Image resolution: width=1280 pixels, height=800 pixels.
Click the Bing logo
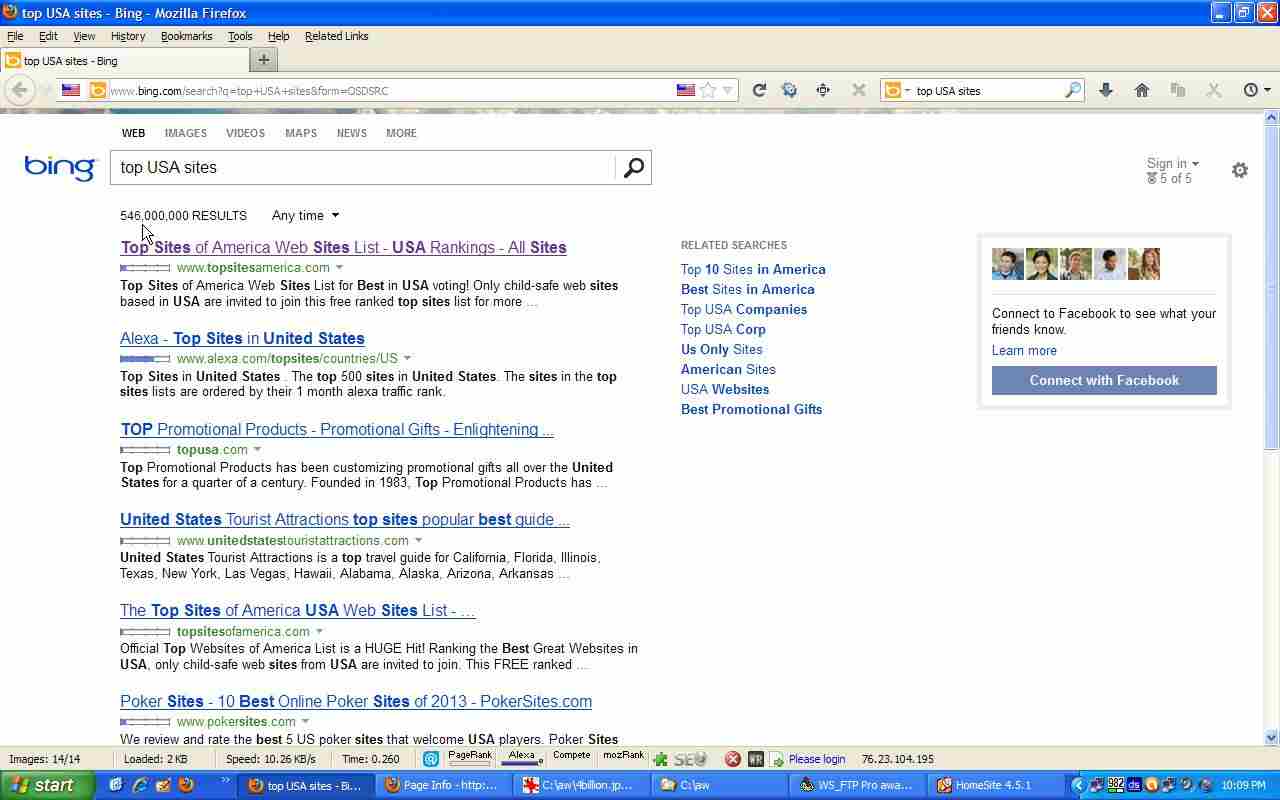pyautogui.click(x=60, y=167)
